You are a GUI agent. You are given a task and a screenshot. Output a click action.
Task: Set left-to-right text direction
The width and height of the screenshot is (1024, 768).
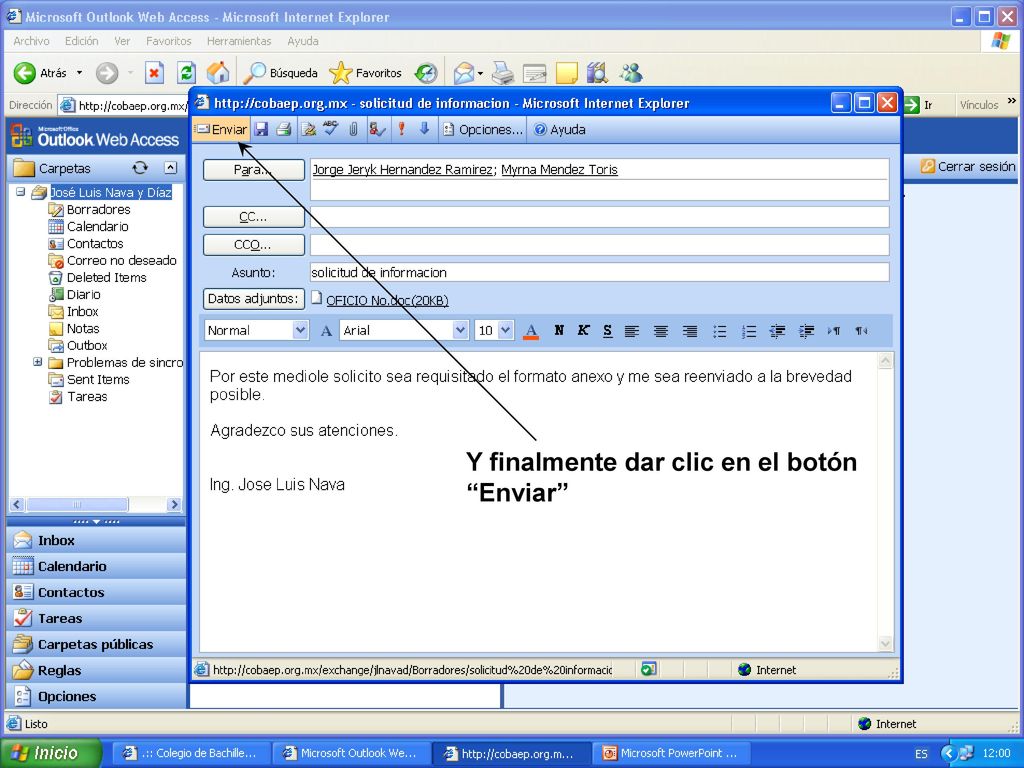click(834, 331)
